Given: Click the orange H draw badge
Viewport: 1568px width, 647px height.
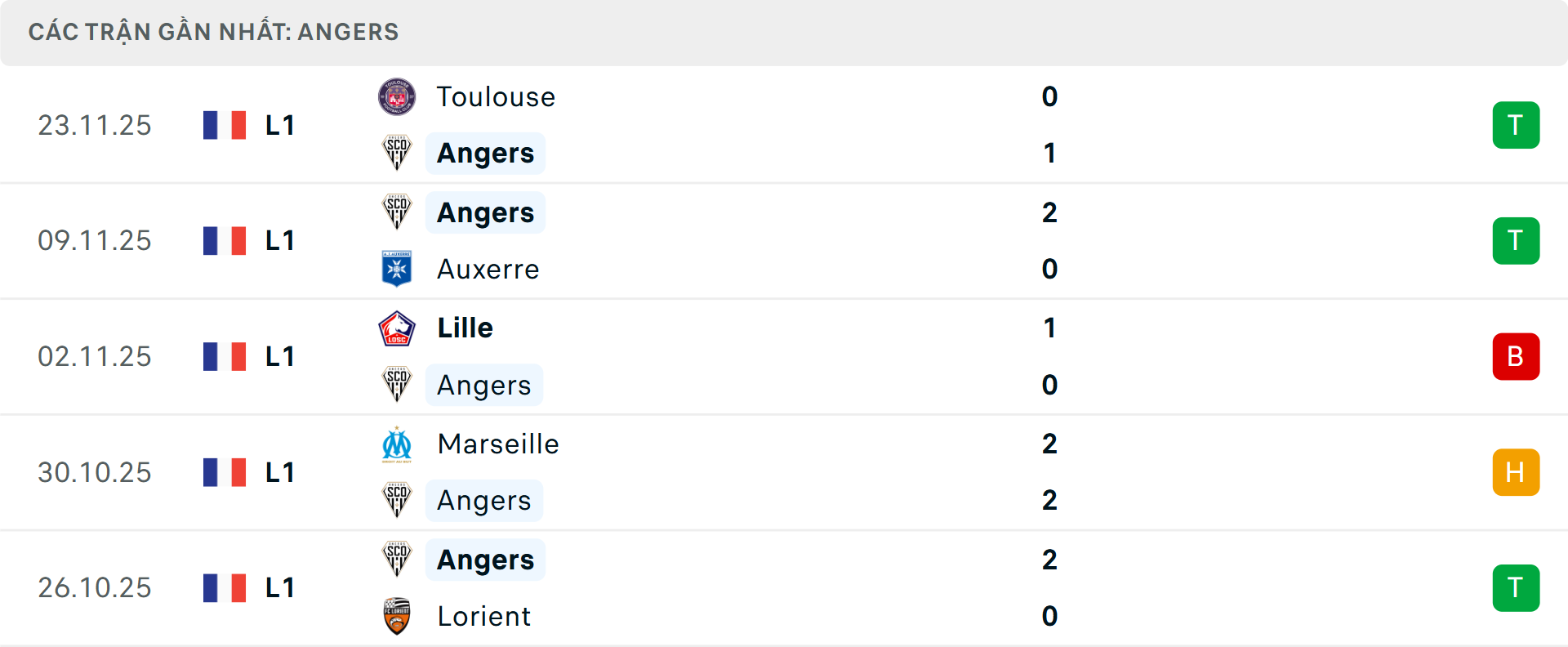Looking at the screenshot, I should (x=1516, y=472).
